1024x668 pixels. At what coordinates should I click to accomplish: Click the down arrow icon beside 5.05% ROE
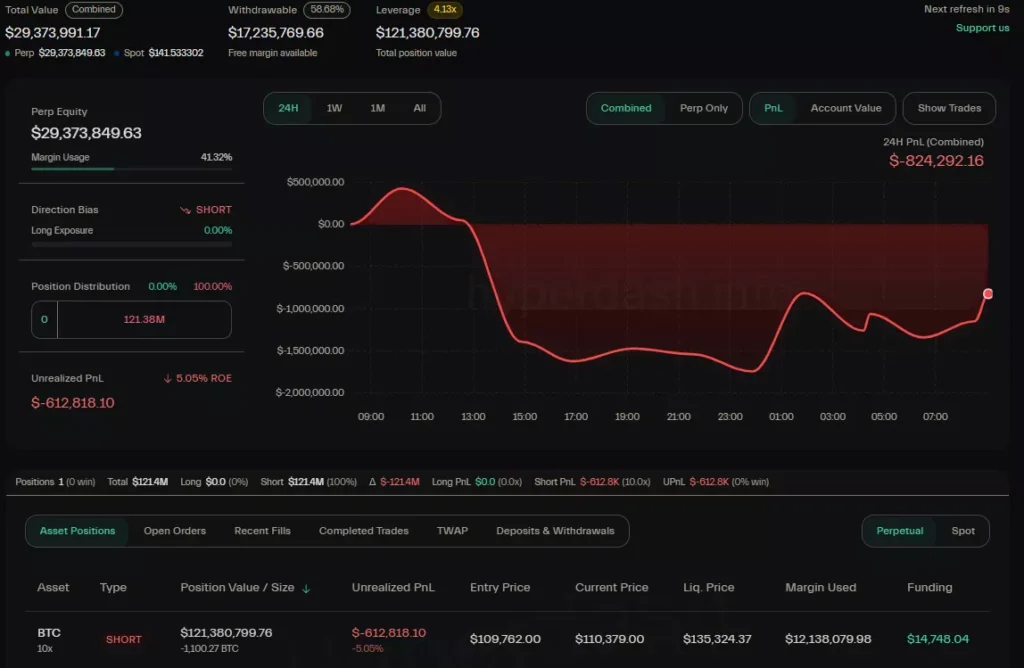pos(168,379)
